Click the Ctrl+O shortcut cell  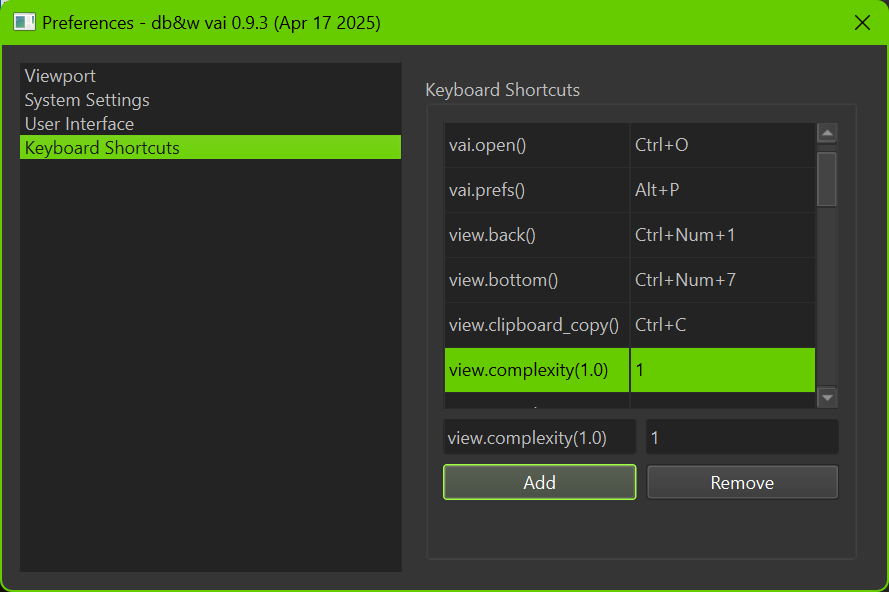[x=723, y=145]
